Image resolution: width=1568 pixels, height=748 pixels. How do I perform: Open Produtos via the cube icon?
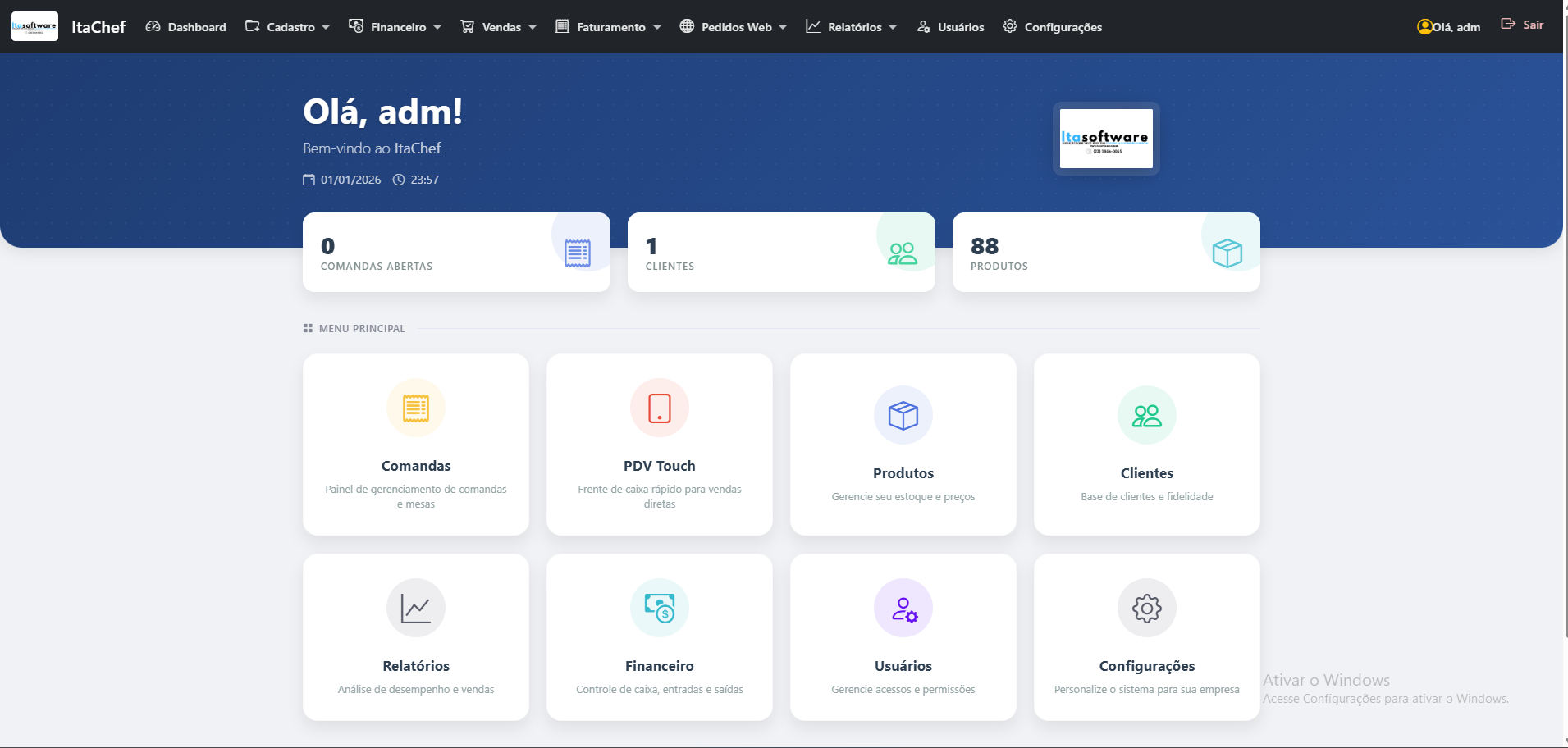click(903, 415)
